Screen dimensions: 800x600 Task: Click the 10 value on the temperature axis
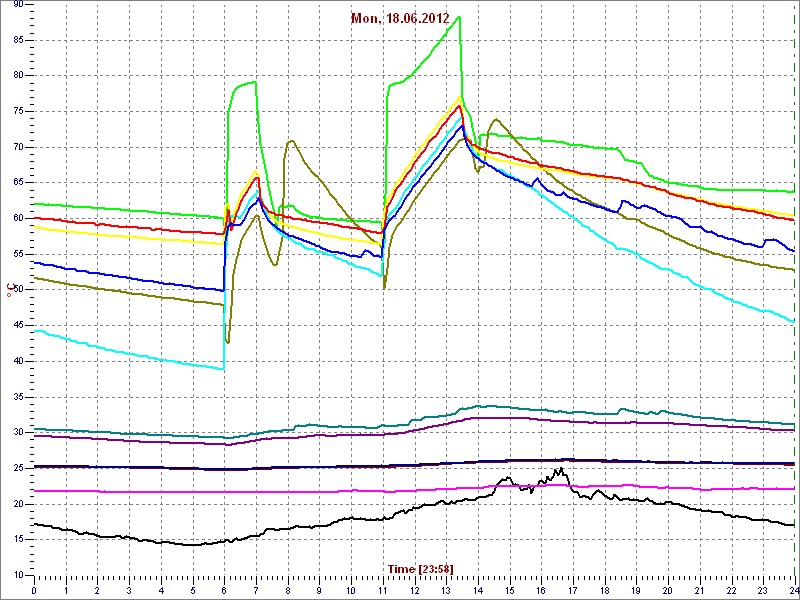click(x=20, y=575)
